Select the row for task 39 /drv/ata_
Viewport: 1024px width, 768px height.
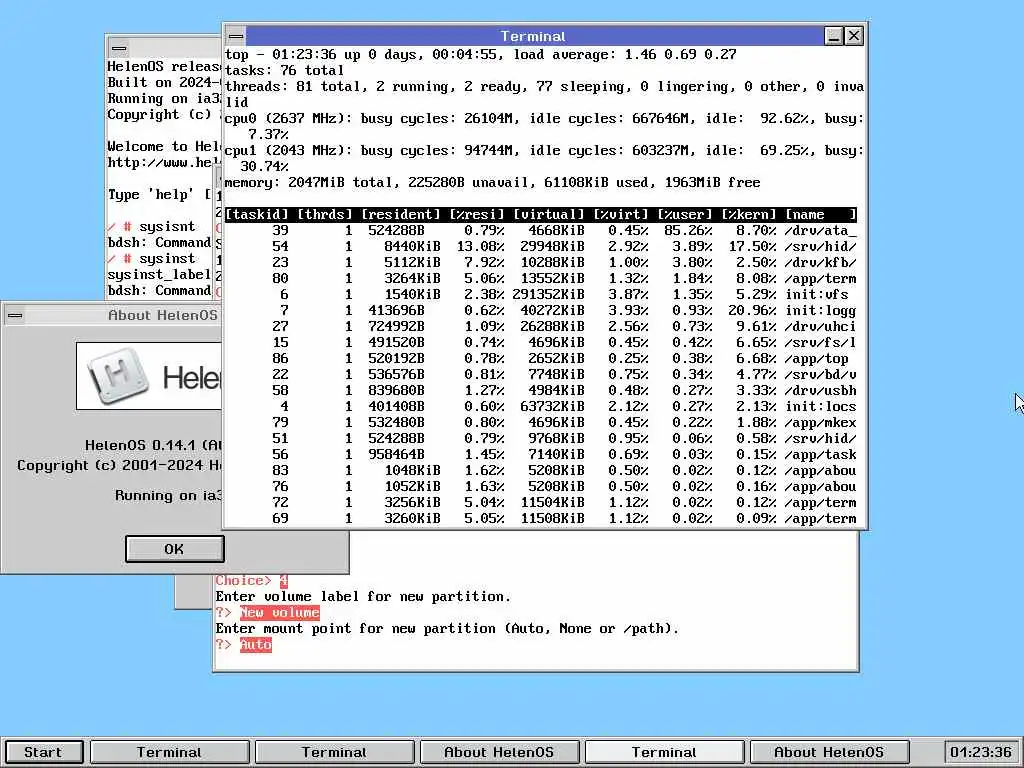point(540,231)
